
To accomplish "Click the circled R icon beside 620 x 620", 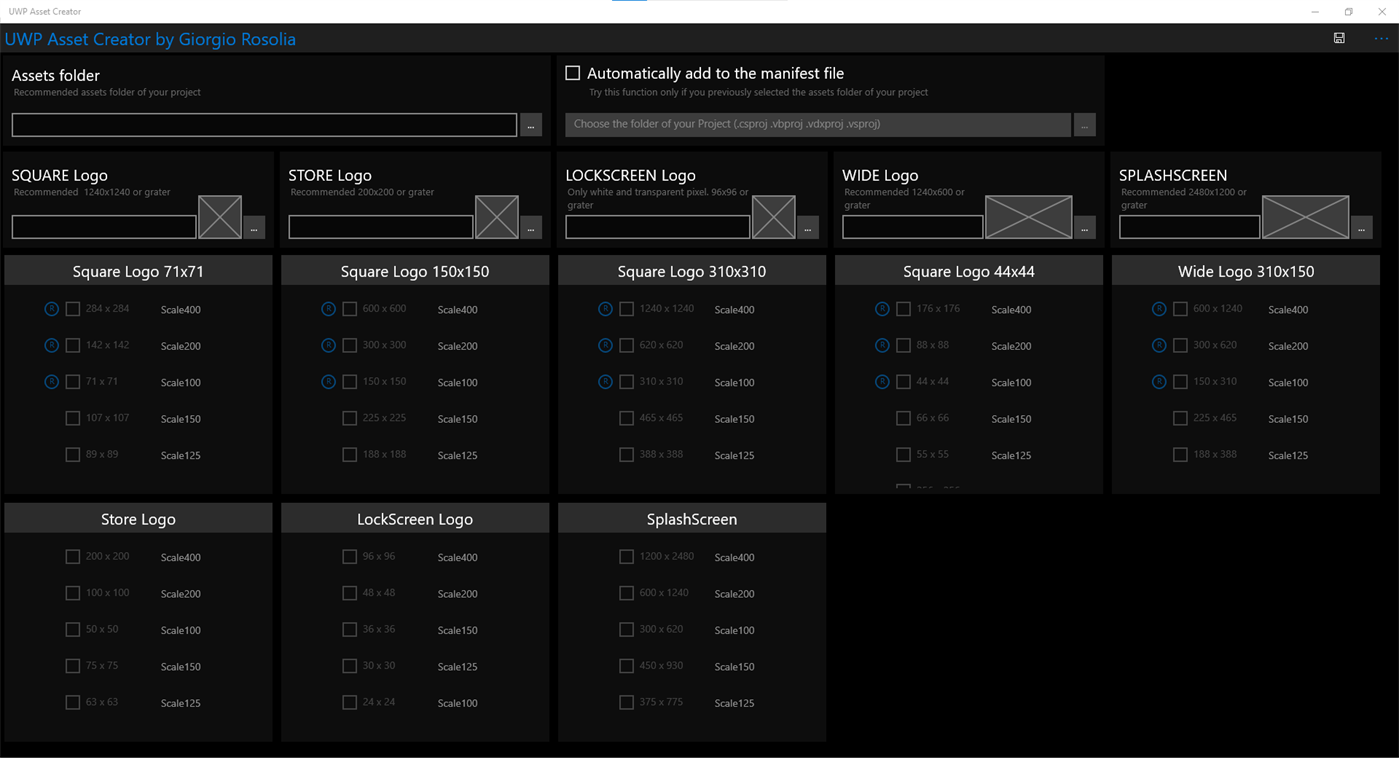I will pos(605,345).
